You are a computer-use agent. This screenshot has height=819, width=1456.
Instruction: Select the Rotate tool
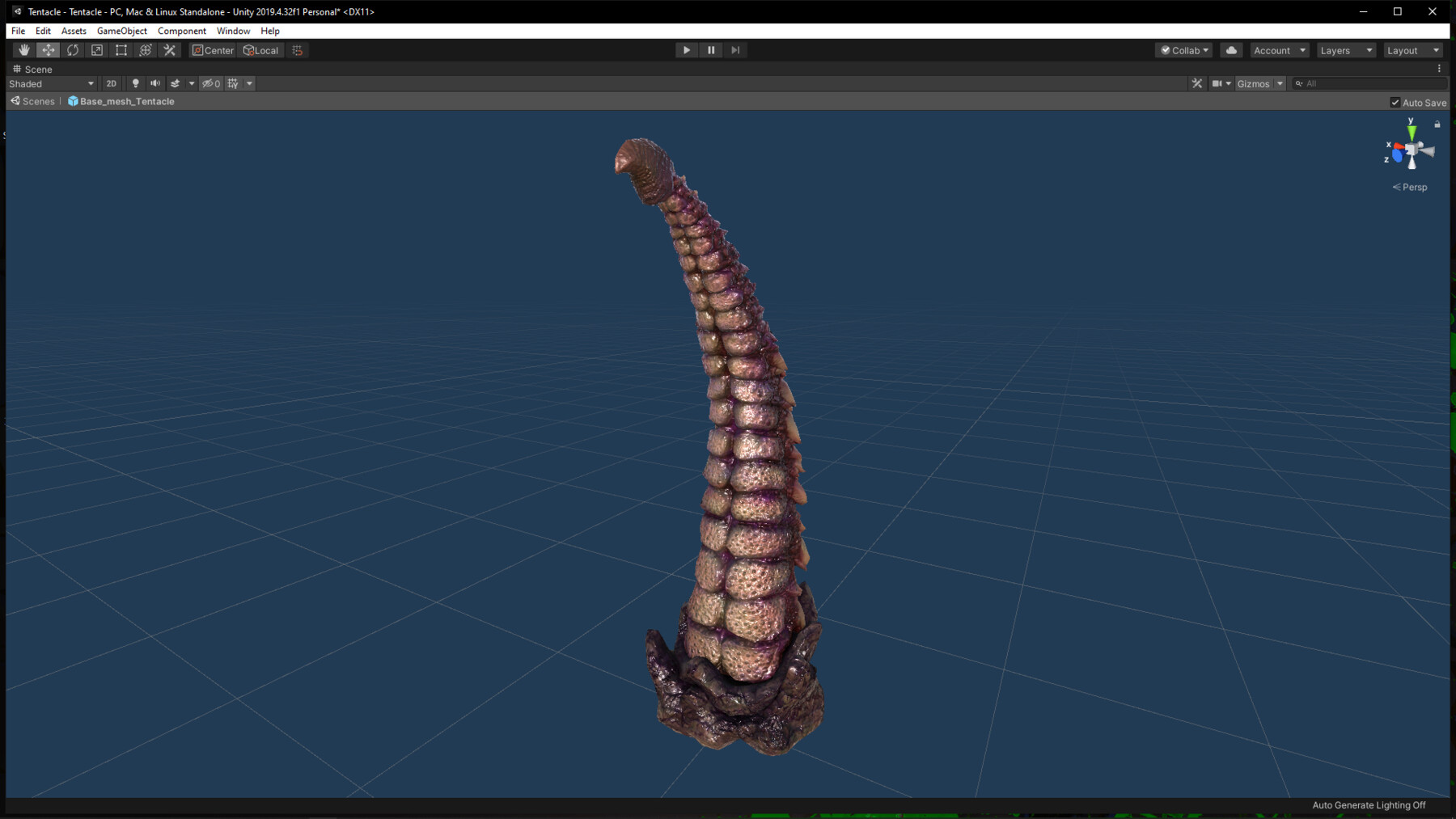click(x=73, y=49)
